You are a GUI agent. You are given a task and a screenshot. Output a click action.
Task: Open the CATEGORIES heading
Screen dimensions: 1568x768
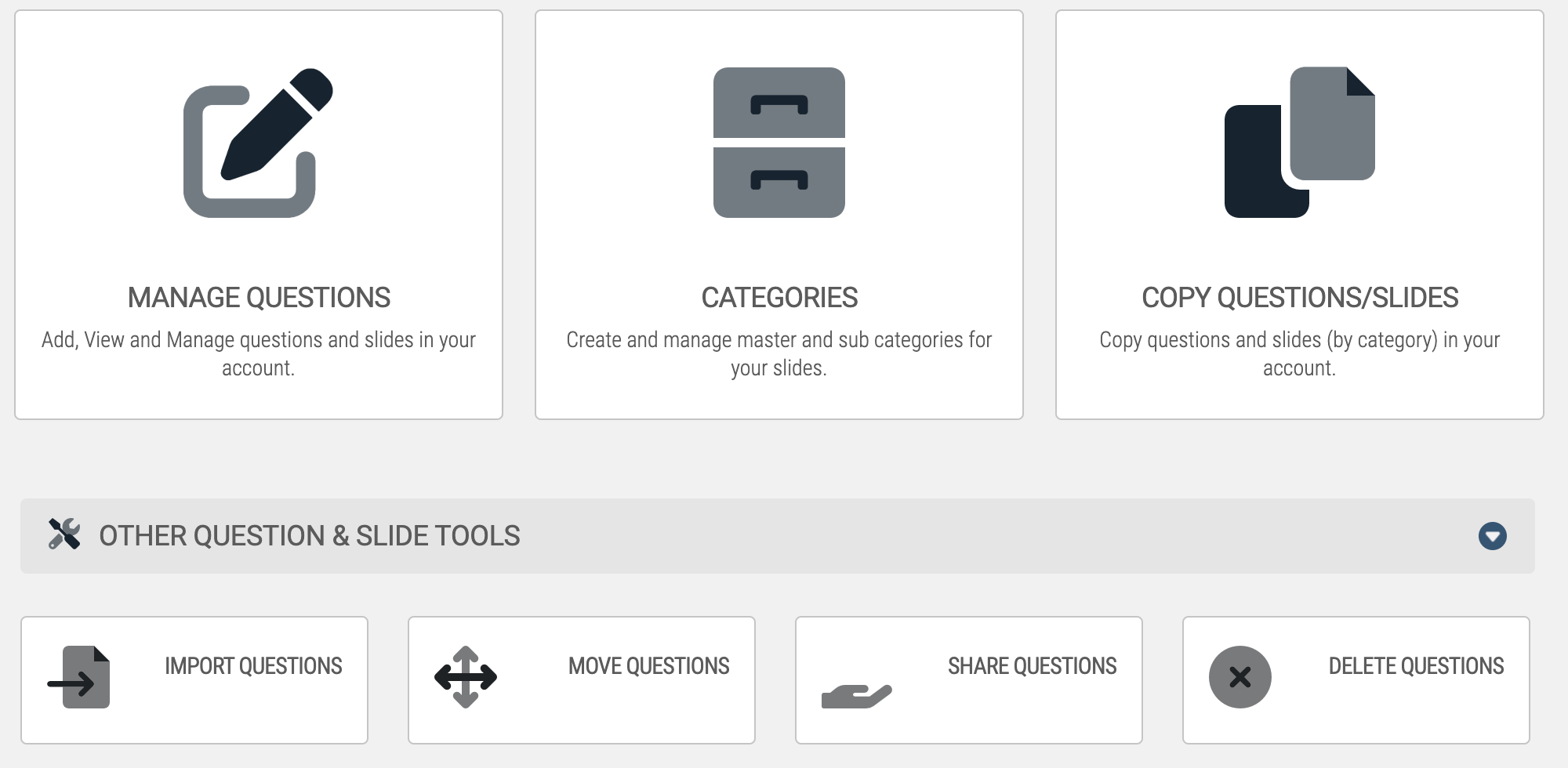(x=779, y=298)
